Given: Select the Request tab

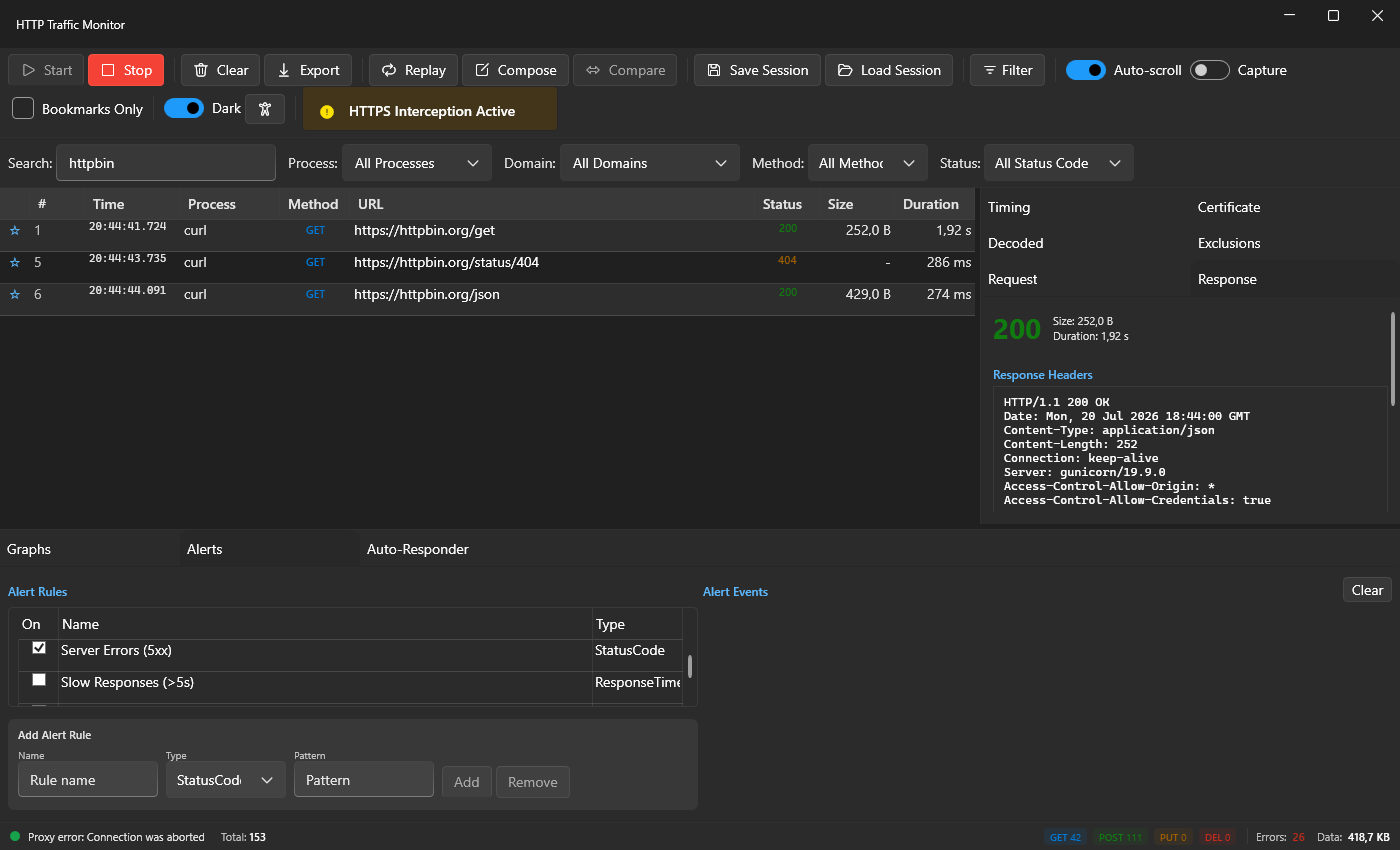Looking at the screenshot, I should tap(1013, 279).
